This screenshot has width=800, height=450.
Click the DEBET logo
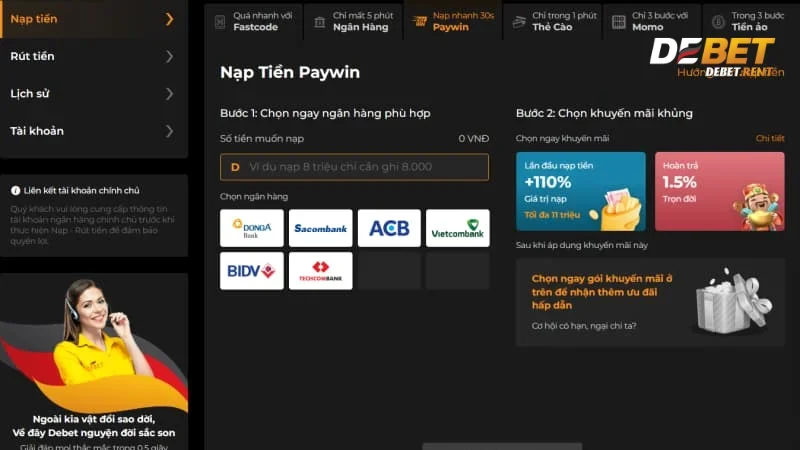coord(712,53)
